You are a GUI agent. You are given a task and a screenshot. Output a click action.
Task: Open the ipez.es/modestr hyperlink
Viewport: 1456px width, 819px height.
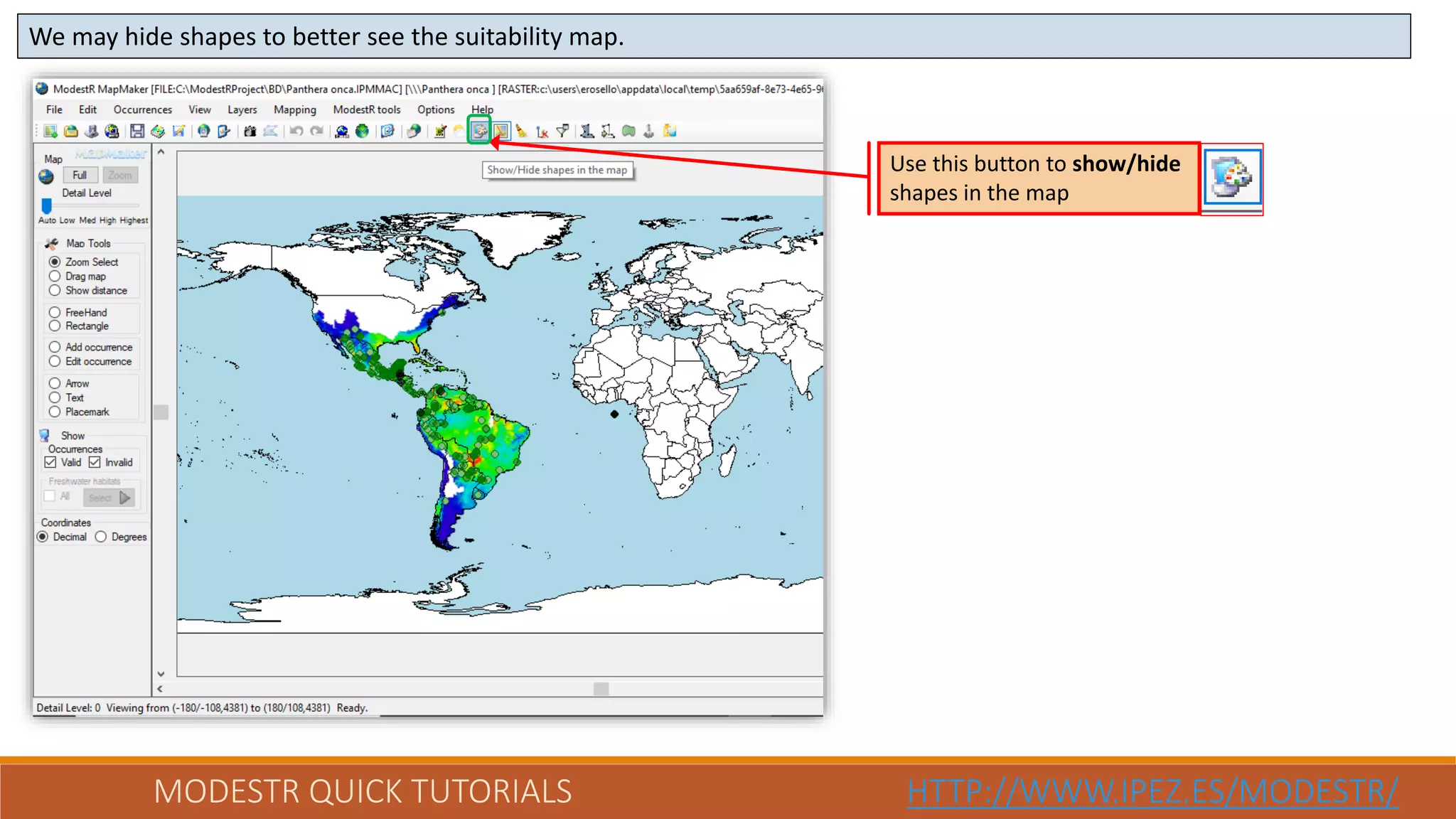(1152, 791)
